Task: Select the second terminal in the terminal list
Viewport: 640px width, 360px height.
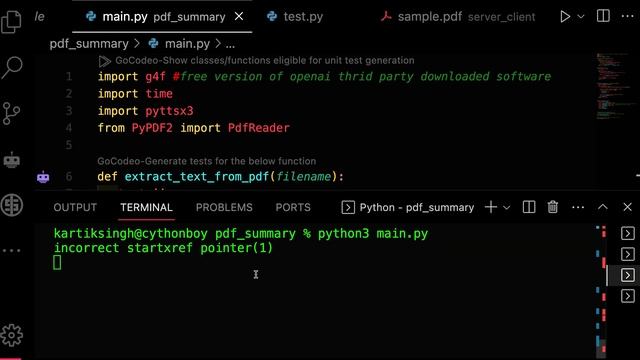Action: pos(628,254)
